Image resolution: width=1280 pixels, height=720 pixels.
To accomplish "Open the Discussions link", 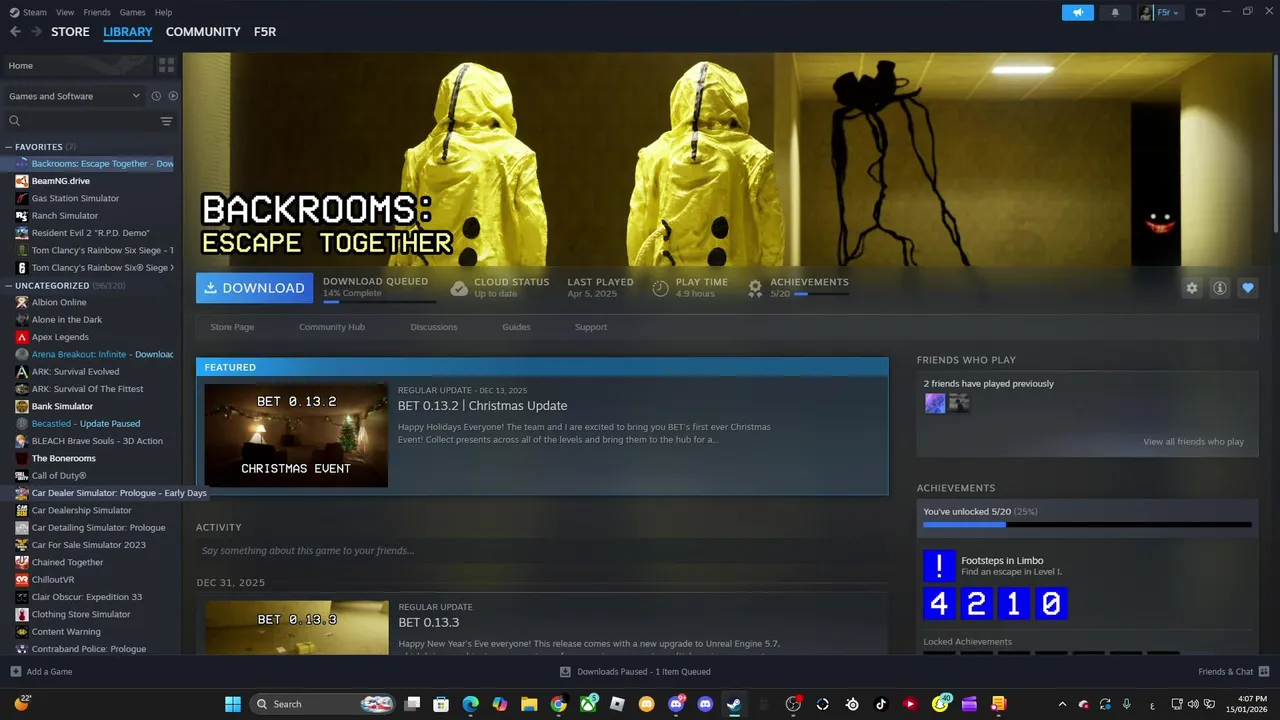I will click(x=434, y=327).
